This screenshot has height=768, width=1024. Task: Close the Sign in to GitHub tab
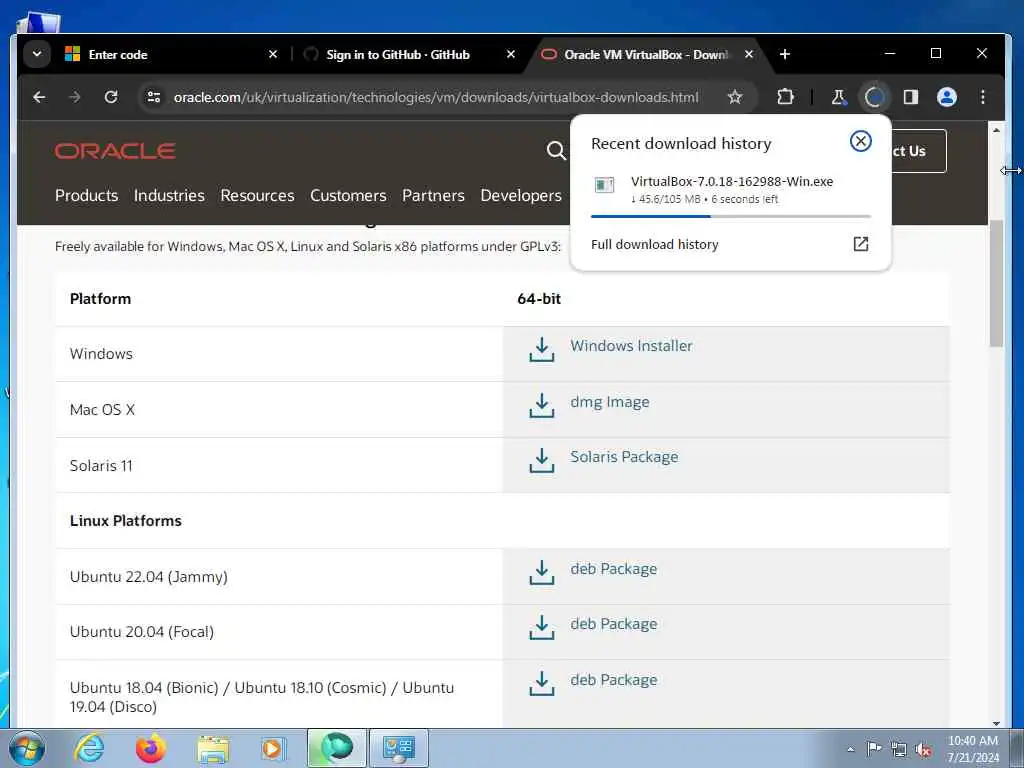511,54
